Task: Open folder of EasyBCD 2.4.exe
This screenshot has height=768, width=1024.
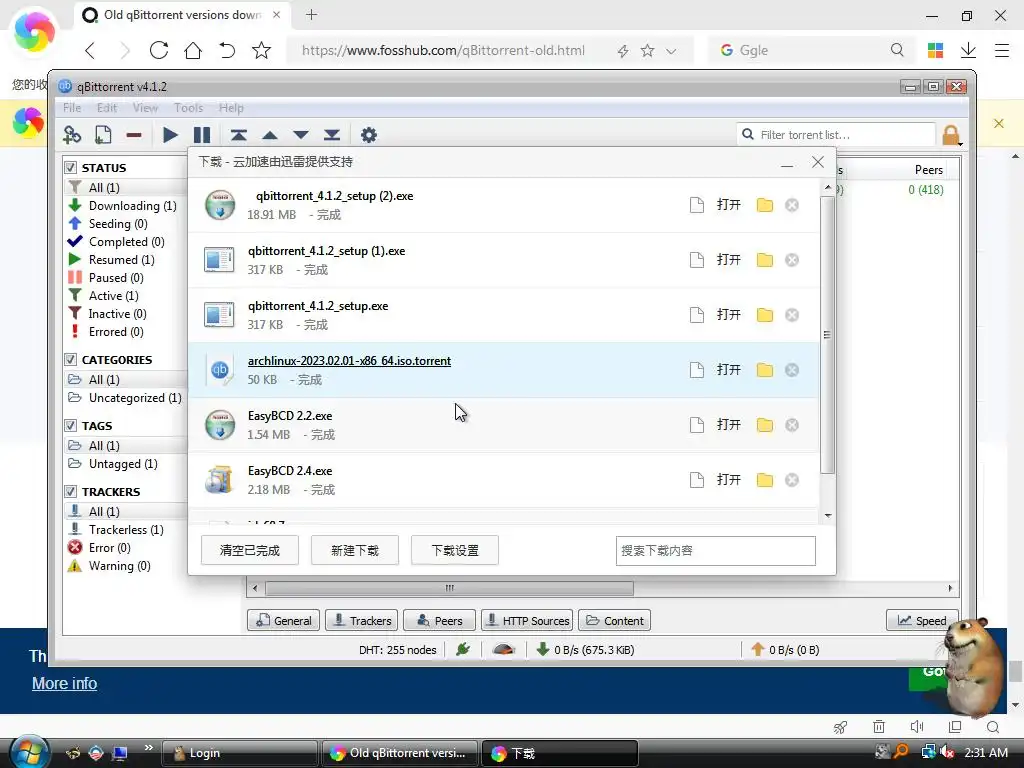Action: point(765,480)
